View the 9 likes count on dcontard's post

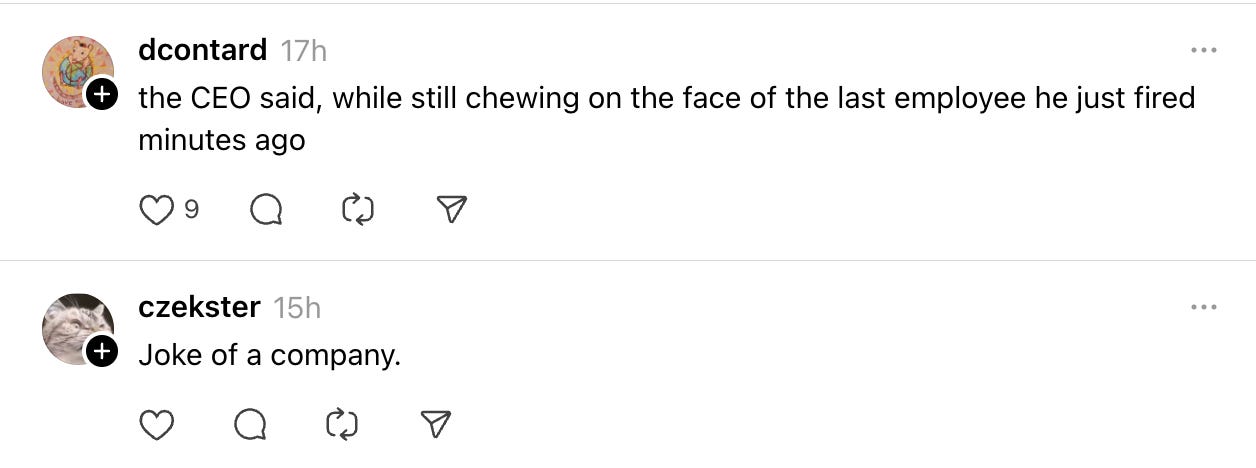191,210
